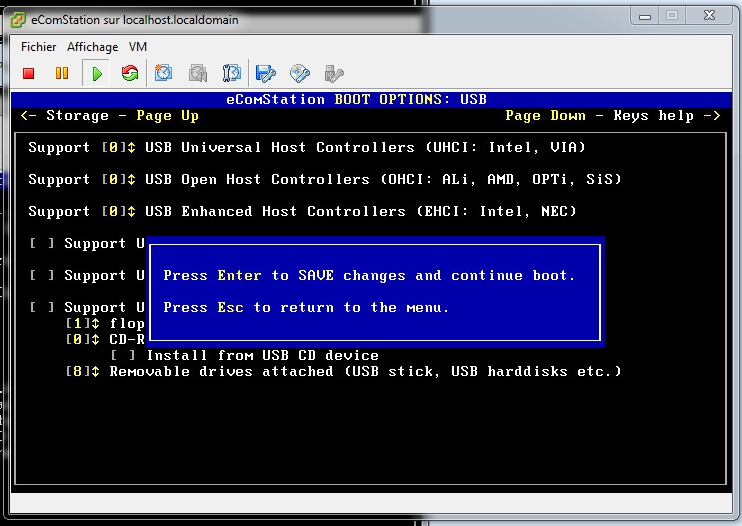Click the floppy drive connection icon
The image size is (742, 526).
tap(266, 73)
